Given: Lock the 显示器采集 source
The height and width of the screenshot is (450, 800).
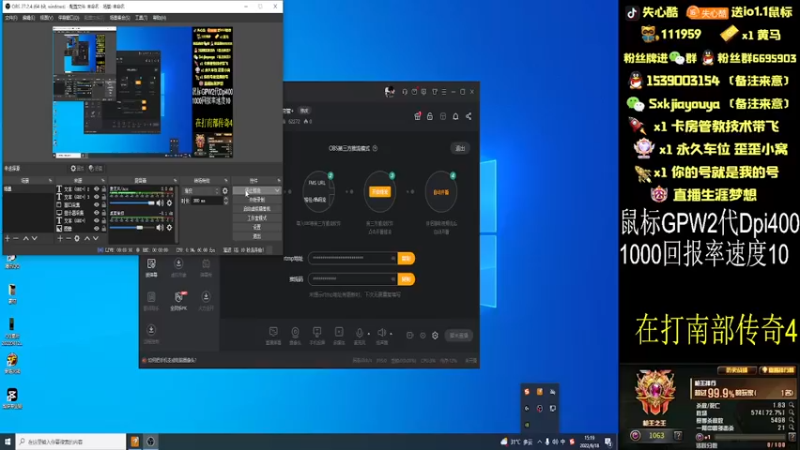Looking at the screenshot, I should click(104, 213).
